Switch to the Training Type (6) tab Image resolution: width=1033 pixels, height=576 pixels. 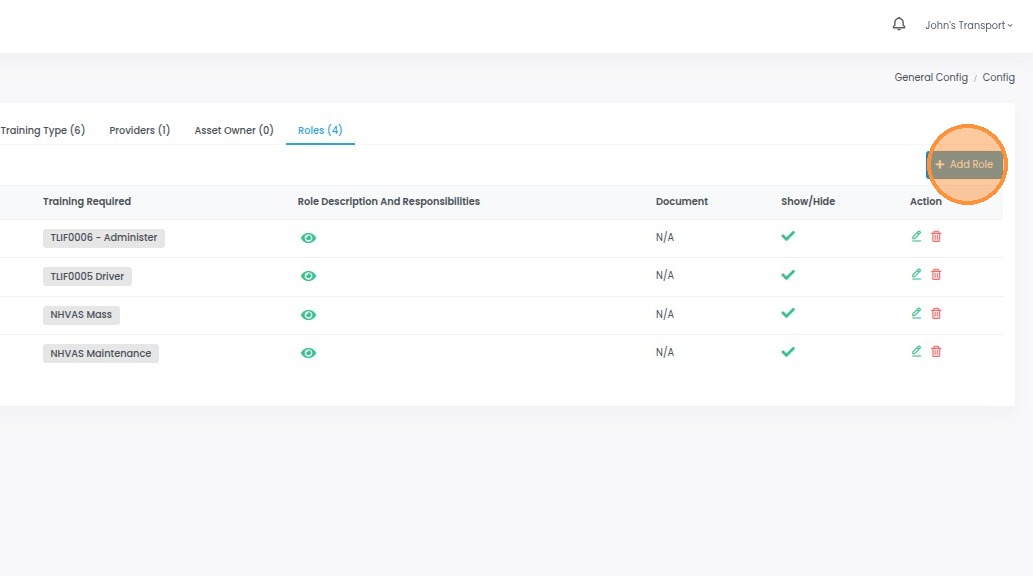point(43,130)
